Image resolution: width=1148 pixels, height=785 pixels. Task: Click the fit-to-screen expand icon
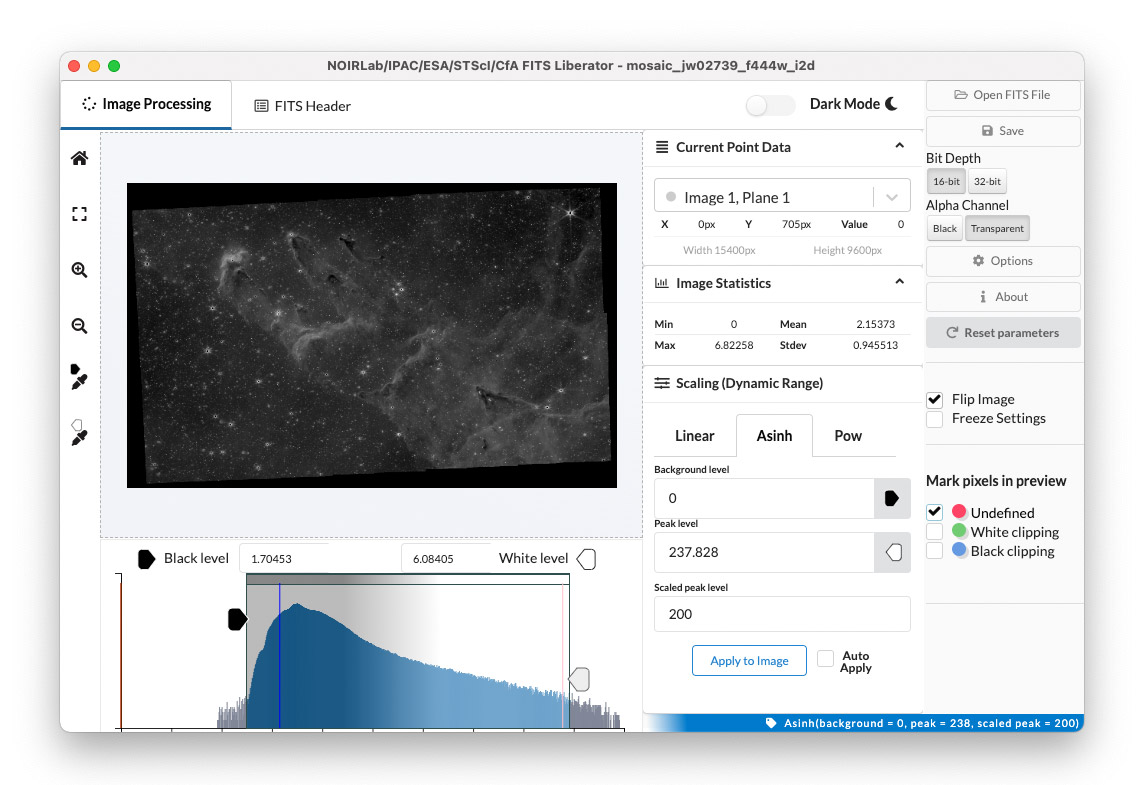click(79, 214)
